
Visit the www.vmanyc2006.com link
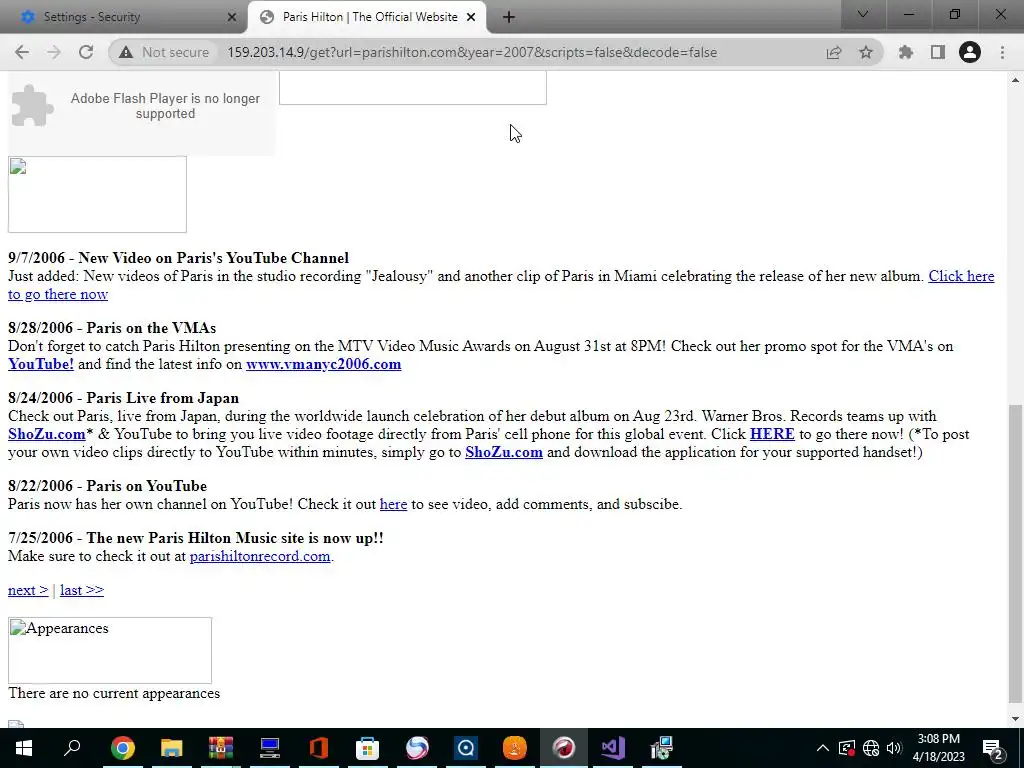click(x=324, y=364)
